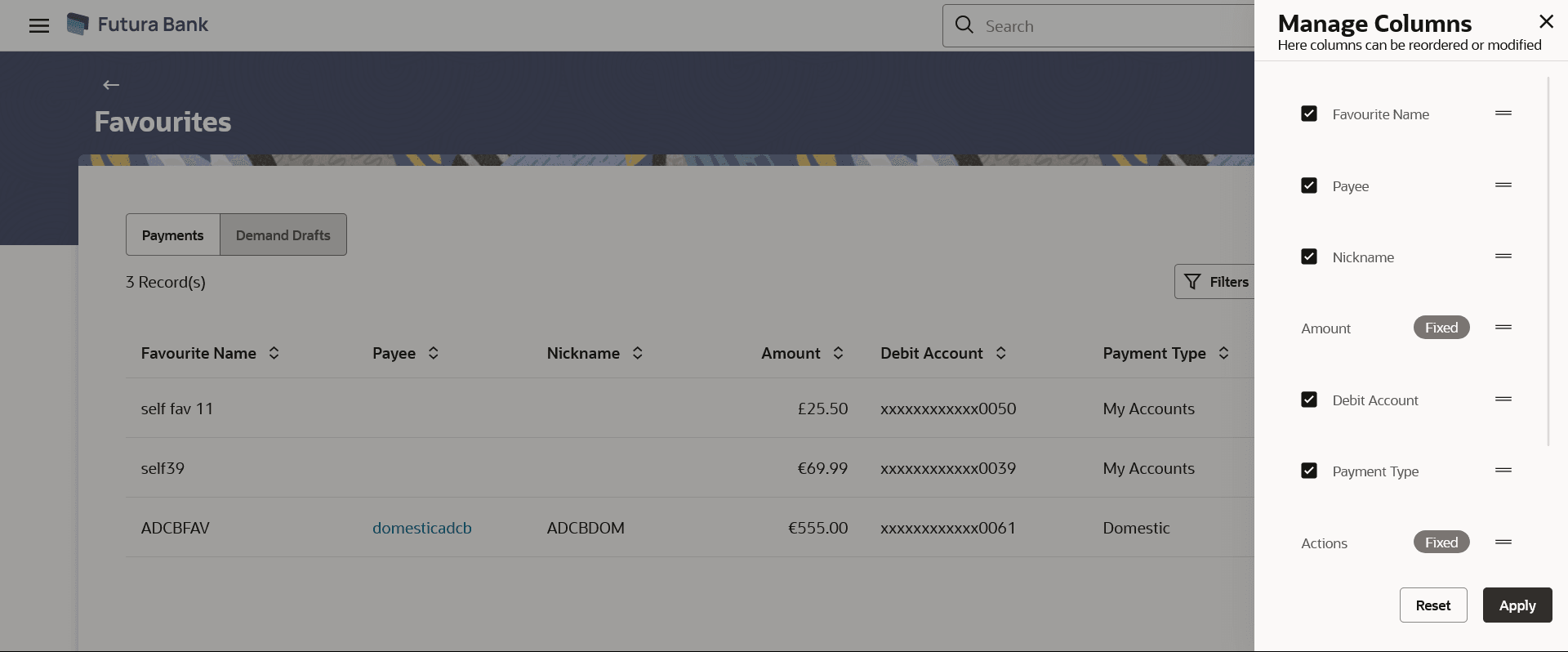Image resolution: width=1568 pixels, height=652 pixels.
Task: Uncheck the Favourite Name column checkbox
Action: click(1309, 114)
